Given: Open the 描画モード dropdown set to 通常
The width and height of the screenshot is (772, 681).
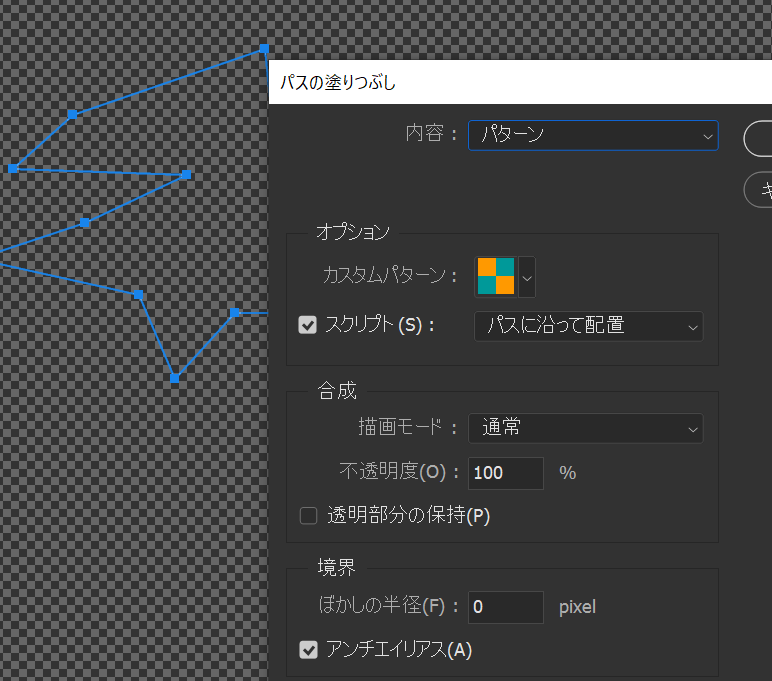Looking at the screenshot, I should tap(586, 428).
